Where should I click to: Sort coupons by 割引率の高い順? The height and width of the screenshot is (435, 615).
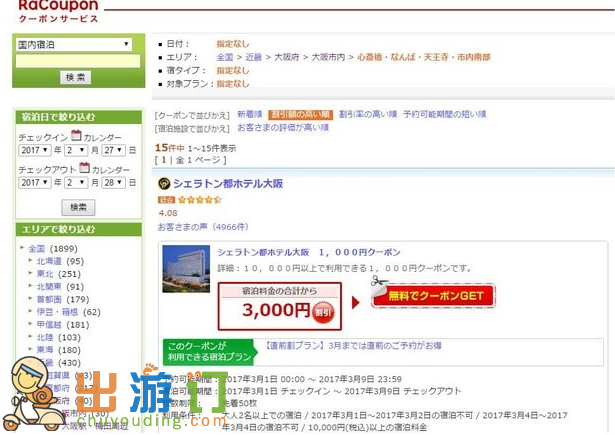pyautogui.click(x=368, y=114)
